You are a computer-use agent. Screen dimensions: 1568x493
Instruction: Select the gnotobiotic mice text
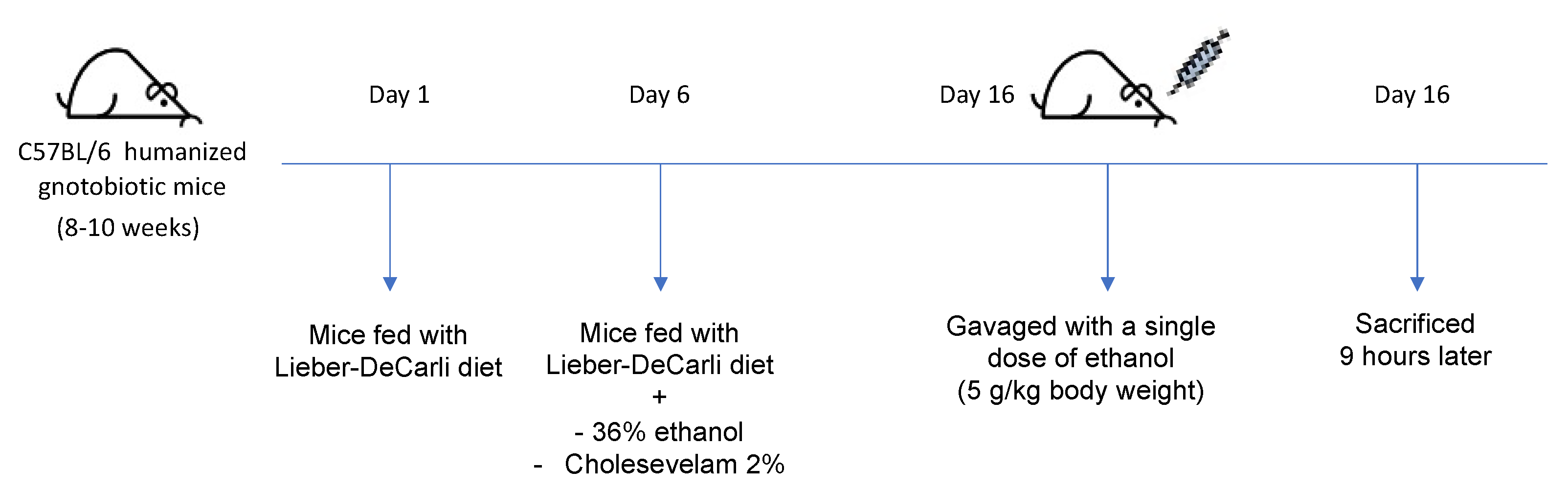[x=132, y=187]
